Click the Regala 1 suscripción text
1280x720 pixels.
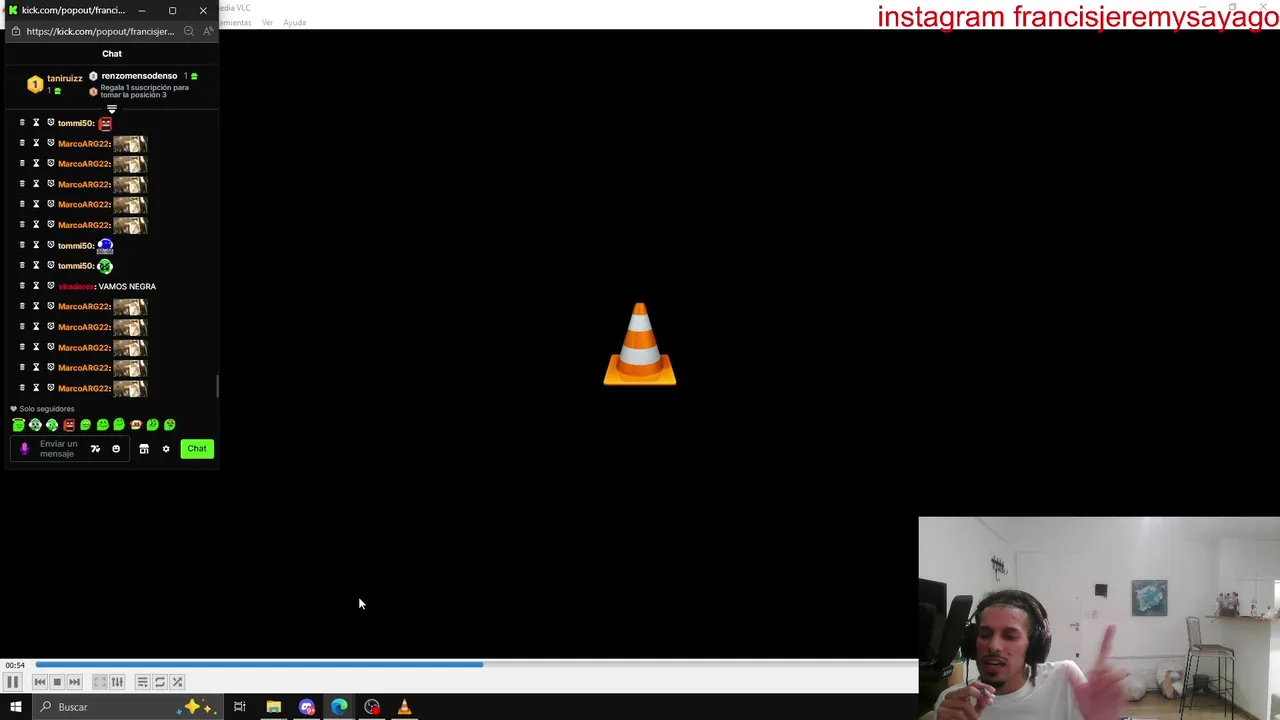144,91
